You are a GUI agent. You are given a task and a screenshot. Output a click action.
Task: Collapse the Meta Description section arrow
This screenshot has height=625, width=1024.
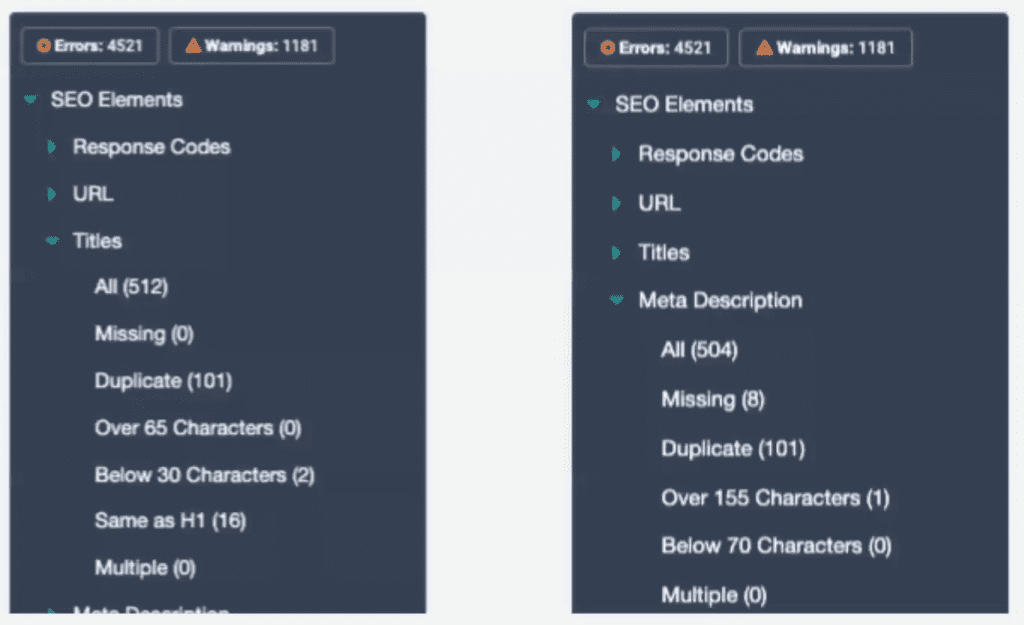pos(616,300)
